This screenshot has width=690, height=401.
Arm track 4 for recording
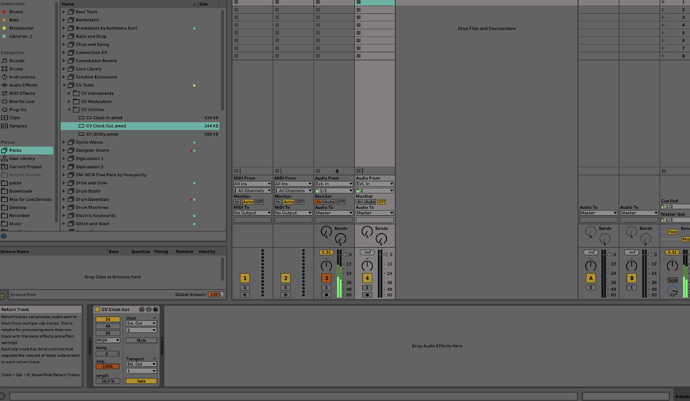(x=367, y=295)
